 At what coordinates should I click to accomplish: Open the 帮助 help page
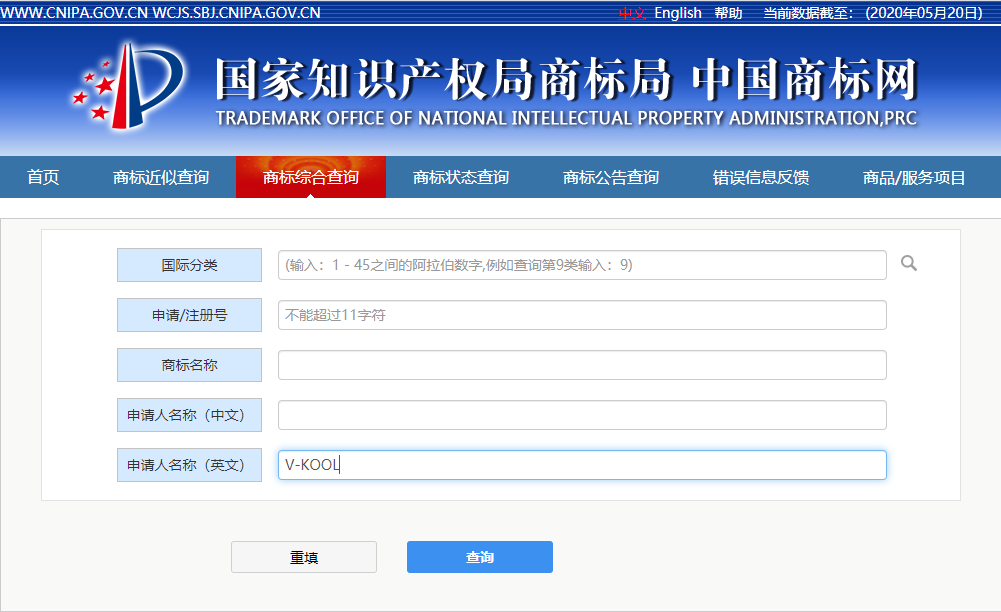coord(728,13)
